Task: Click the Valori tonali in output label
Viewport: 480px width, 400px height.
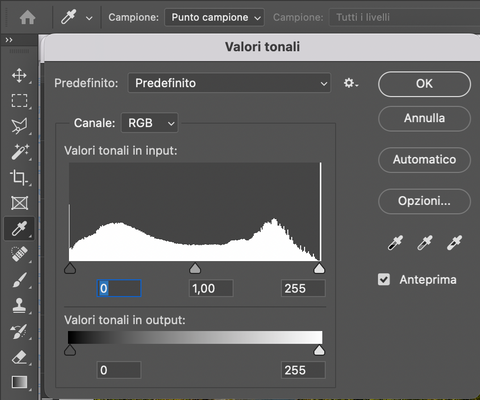Action: tap(125, 320)
